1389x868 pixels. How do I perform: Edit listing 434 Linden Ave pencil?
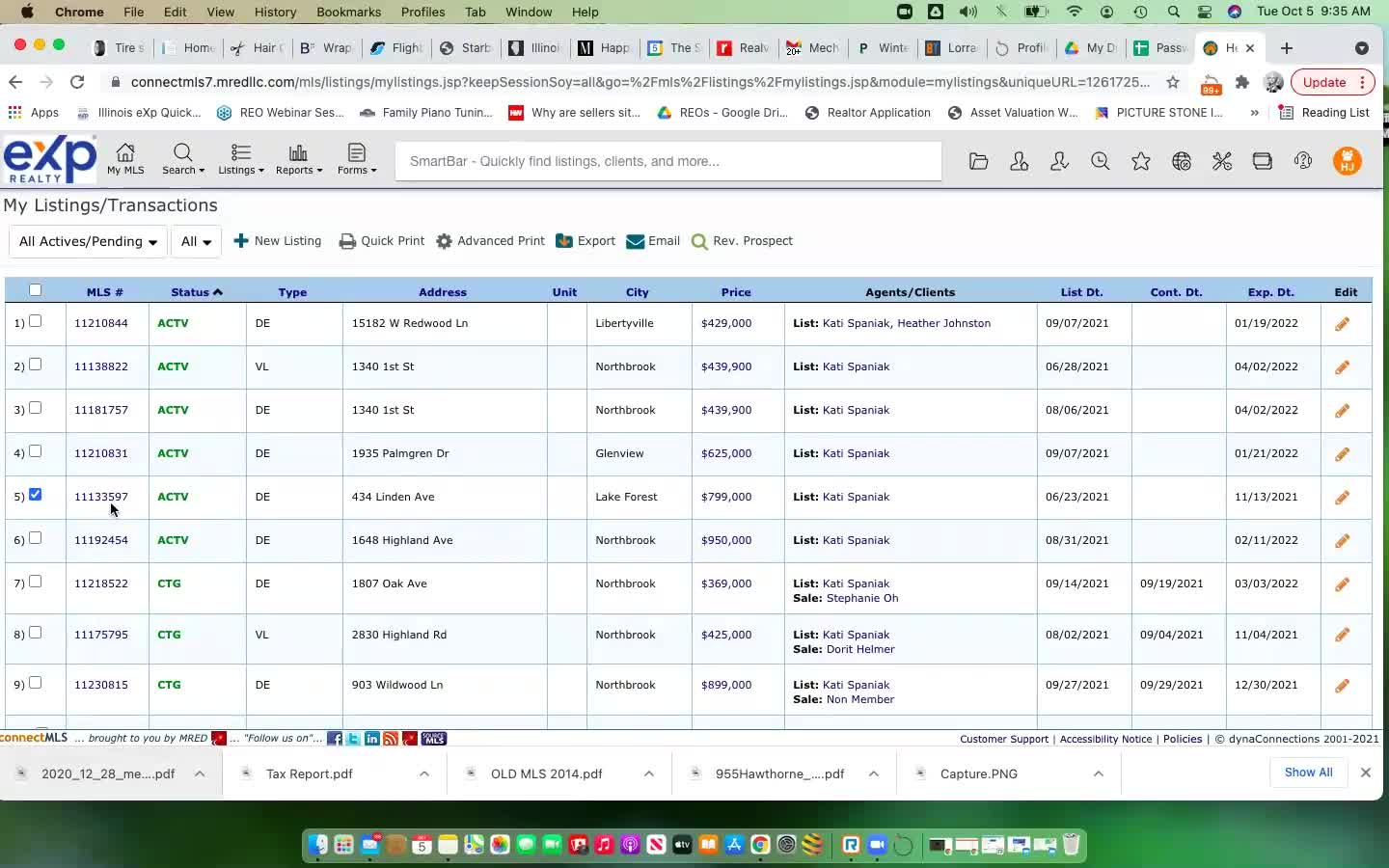click(1342, 498)
